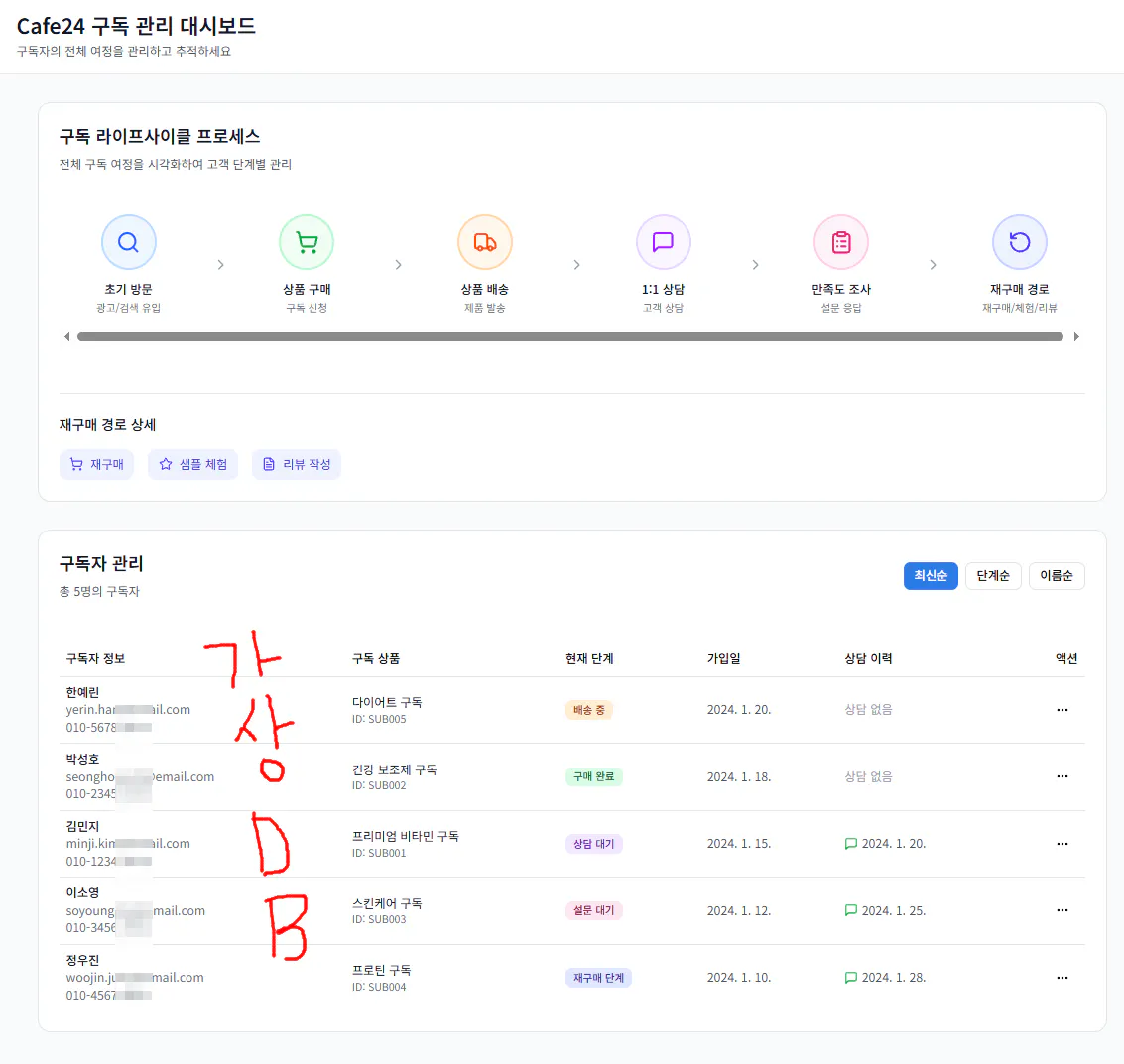Screen dimensions: 1124x1064
Task: Open the actions menu for 한예린
Action: pyautogui.click(x=1062, y=710)
